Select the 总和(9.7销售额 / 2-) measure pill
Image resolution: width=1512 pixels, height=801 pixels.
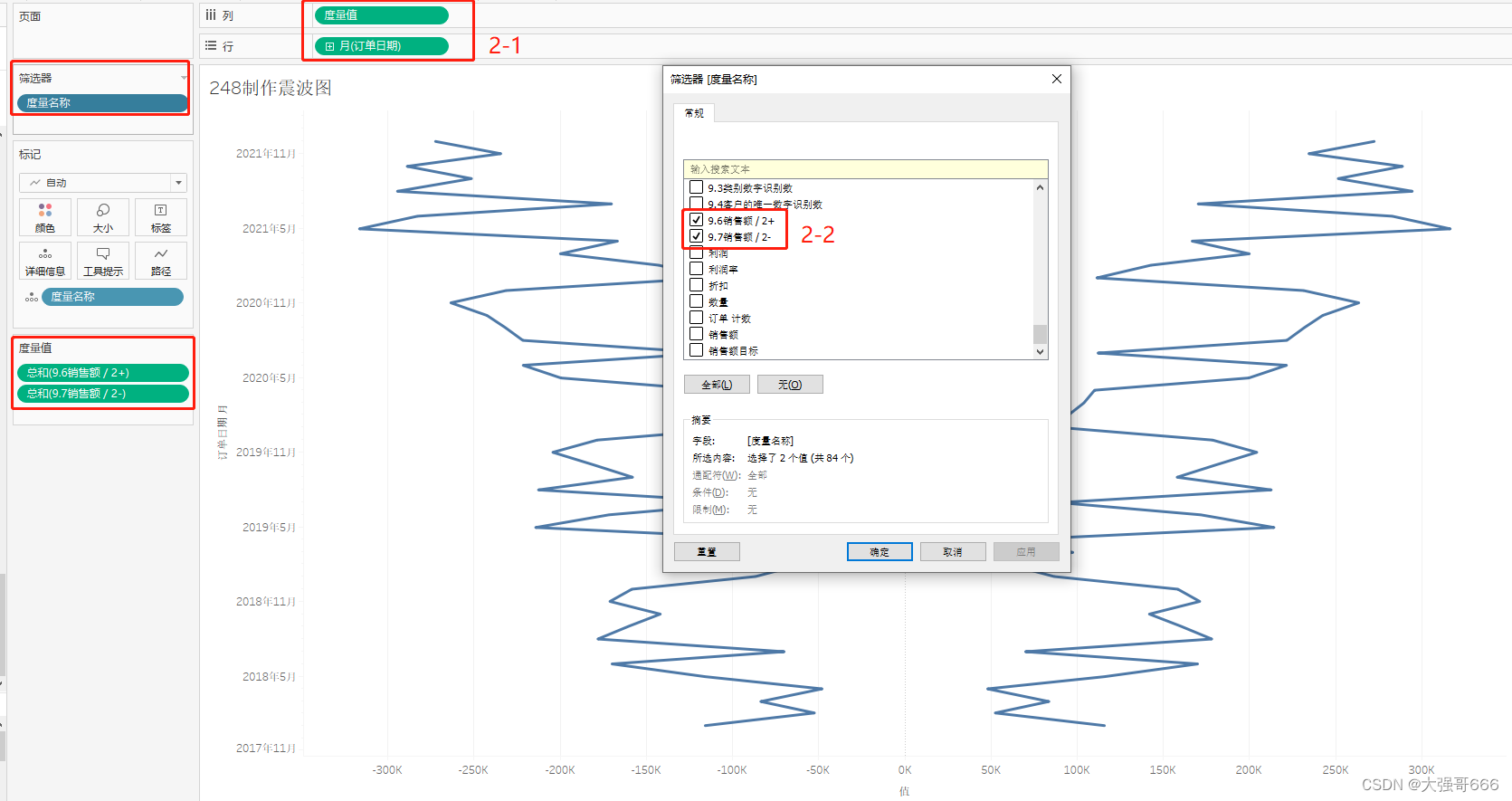(102, 394)
